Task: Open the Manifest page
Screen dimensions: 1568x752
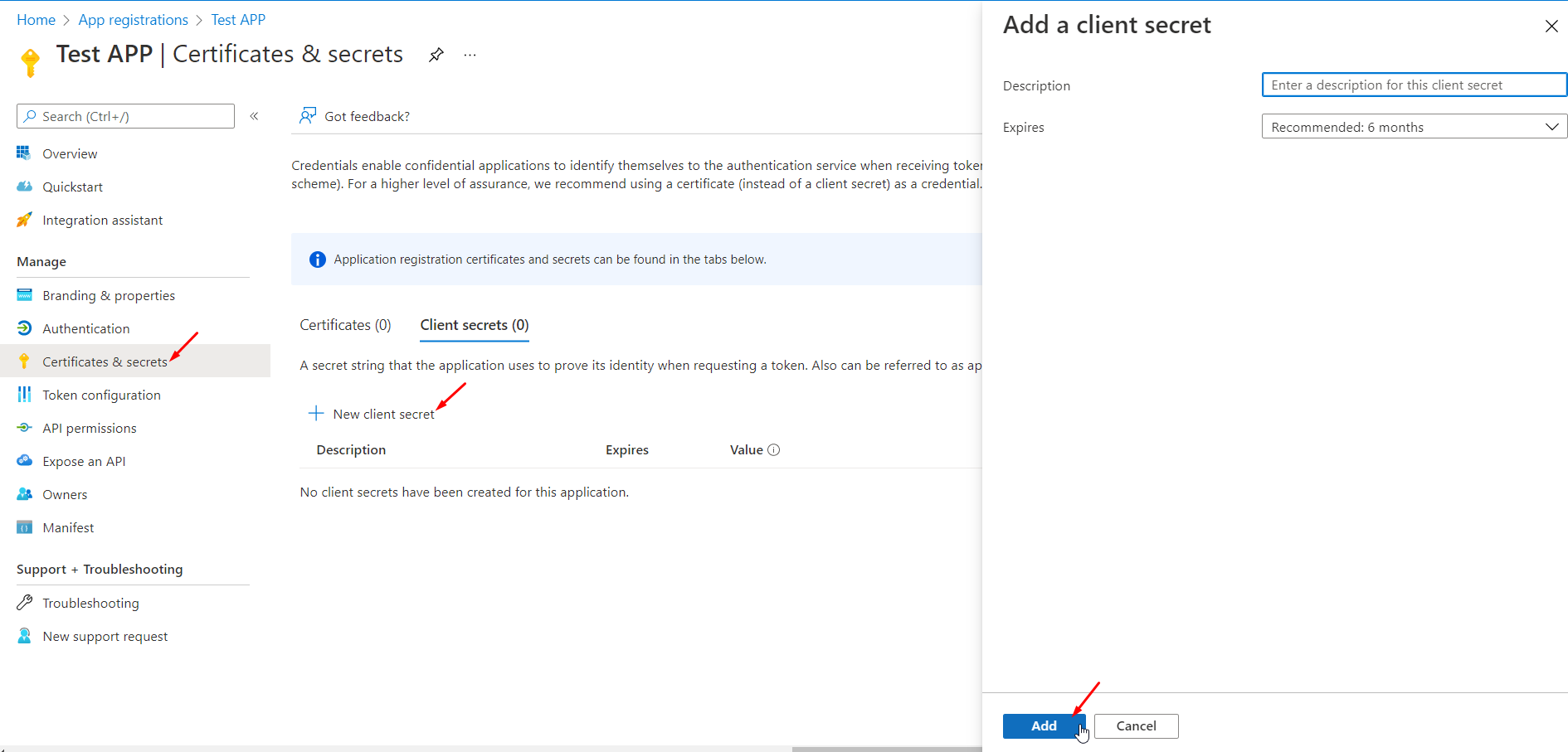Action: coord(68,528)
